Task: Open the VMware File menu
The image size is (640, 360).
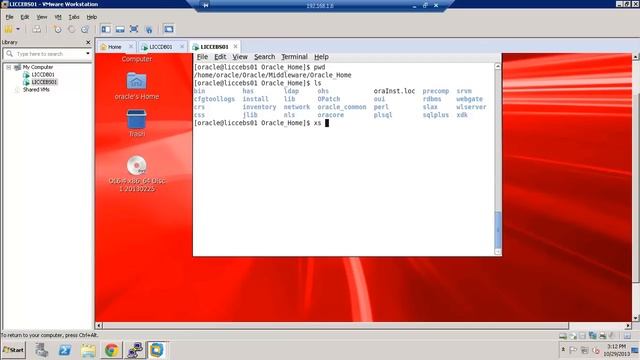Action: click(9, 17)
